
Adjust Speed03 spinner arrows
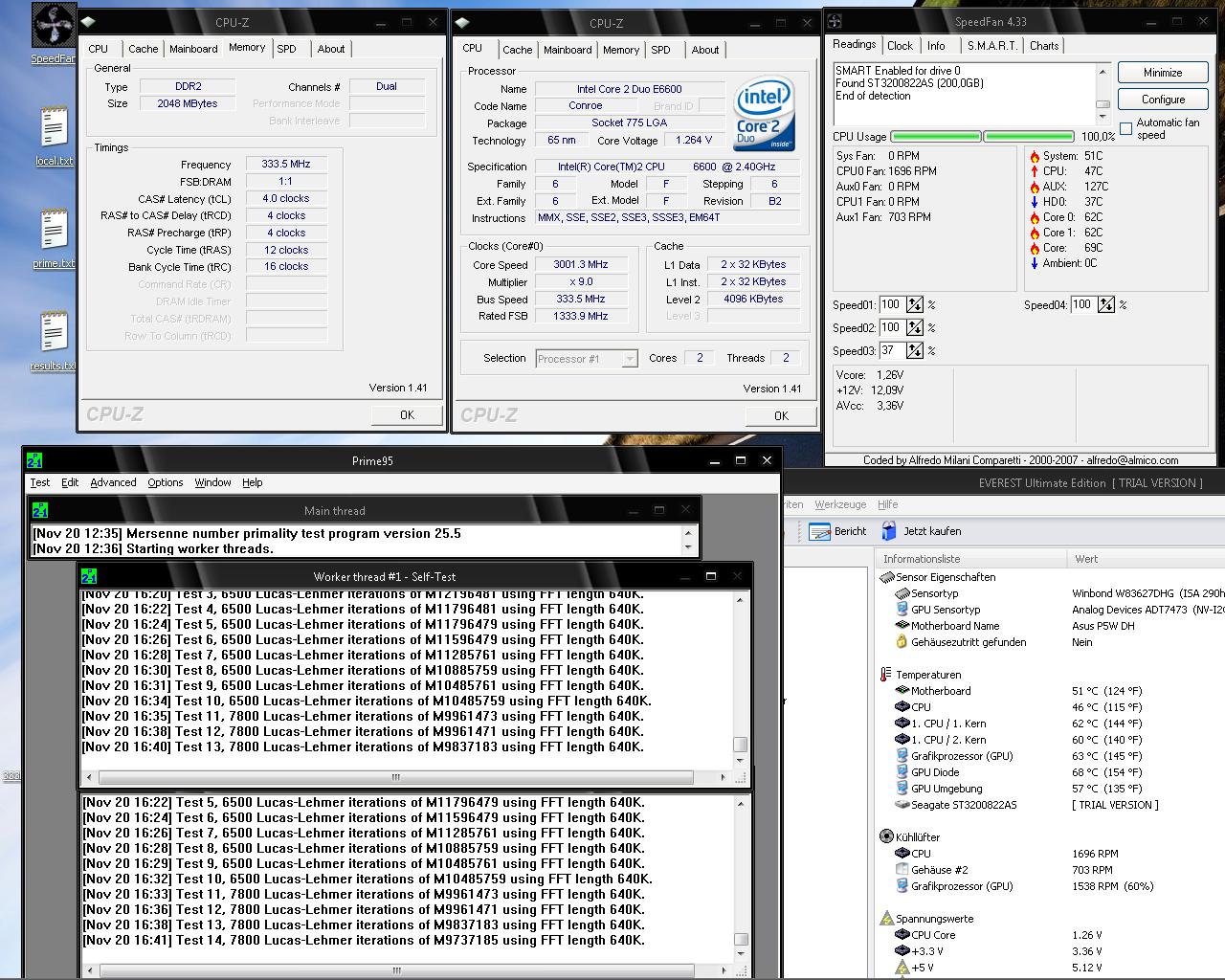pyautogui.click(x=915, y=351)
